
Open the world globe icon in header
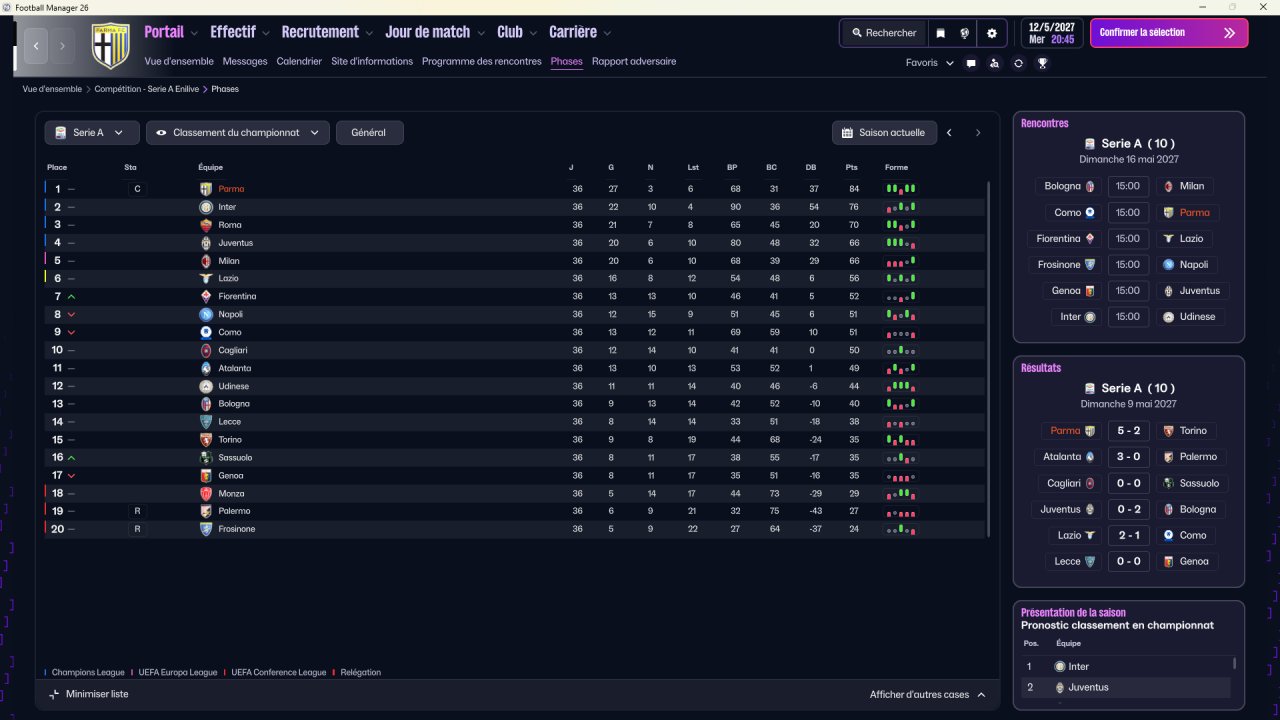point(965,33)
